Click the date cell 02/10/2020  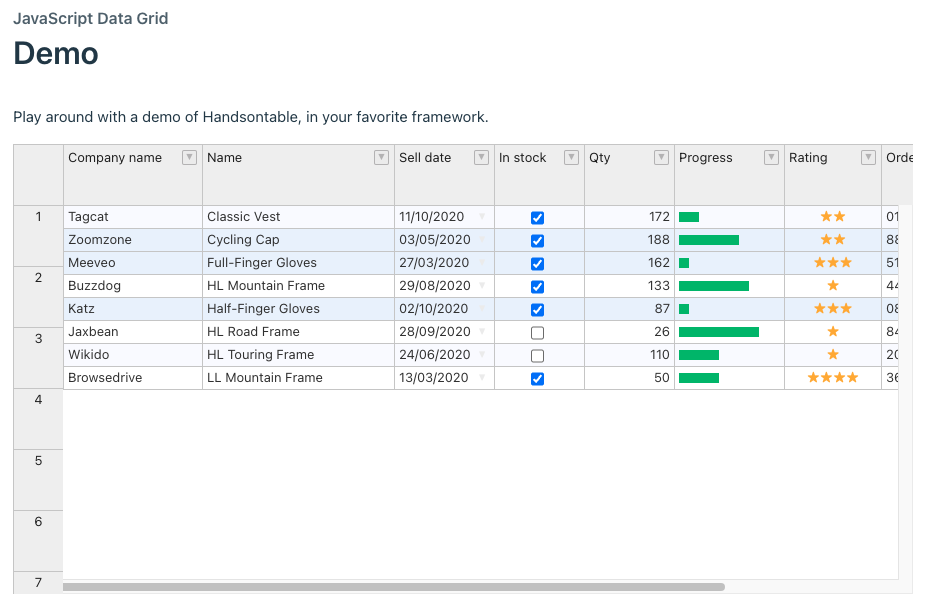[x=444, y=308]
